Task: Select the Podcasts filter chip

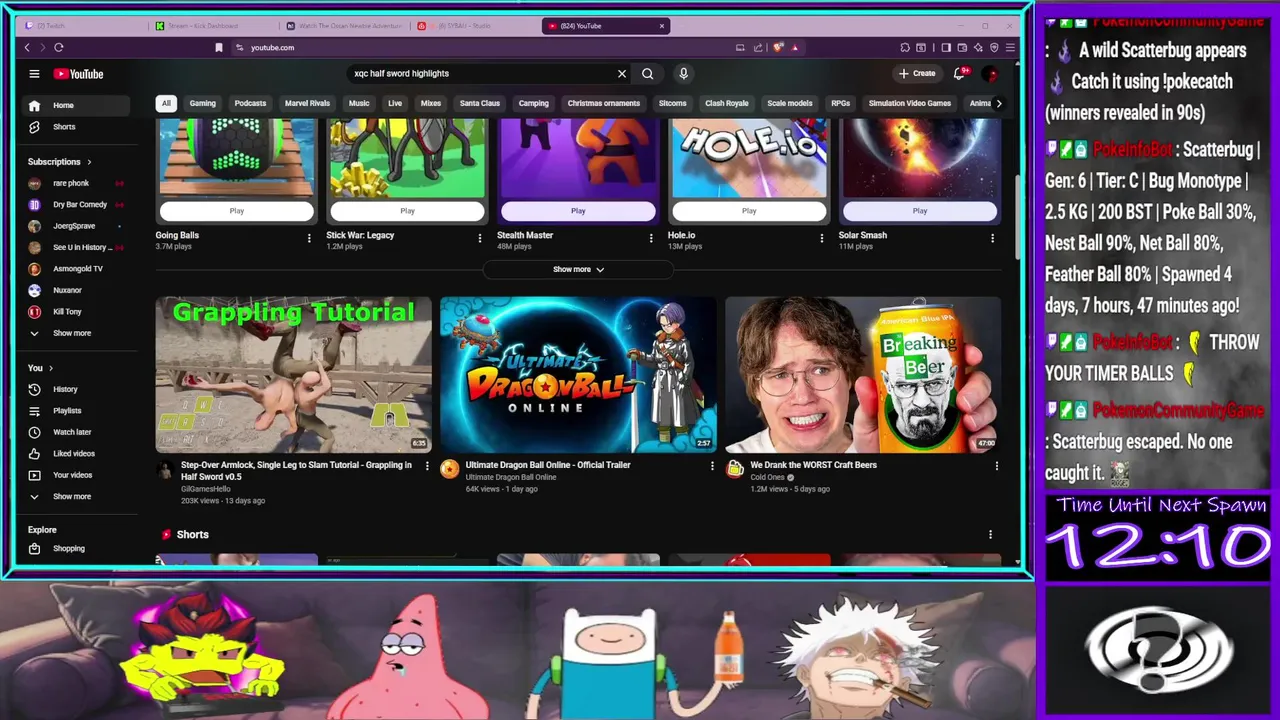Action: click(250, 103)
